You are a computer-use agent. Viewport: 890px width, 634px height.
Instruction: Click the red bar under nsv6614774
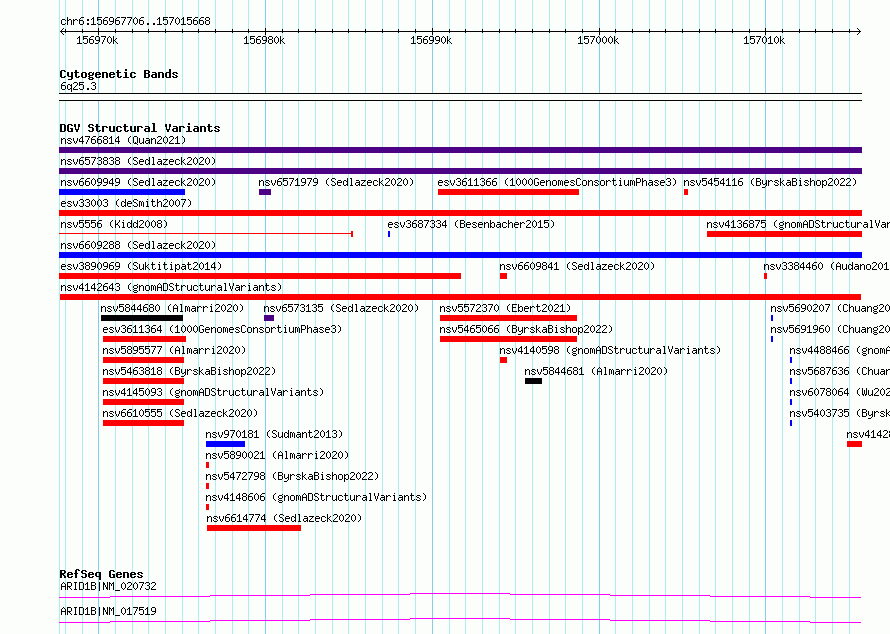pos(254,528)
